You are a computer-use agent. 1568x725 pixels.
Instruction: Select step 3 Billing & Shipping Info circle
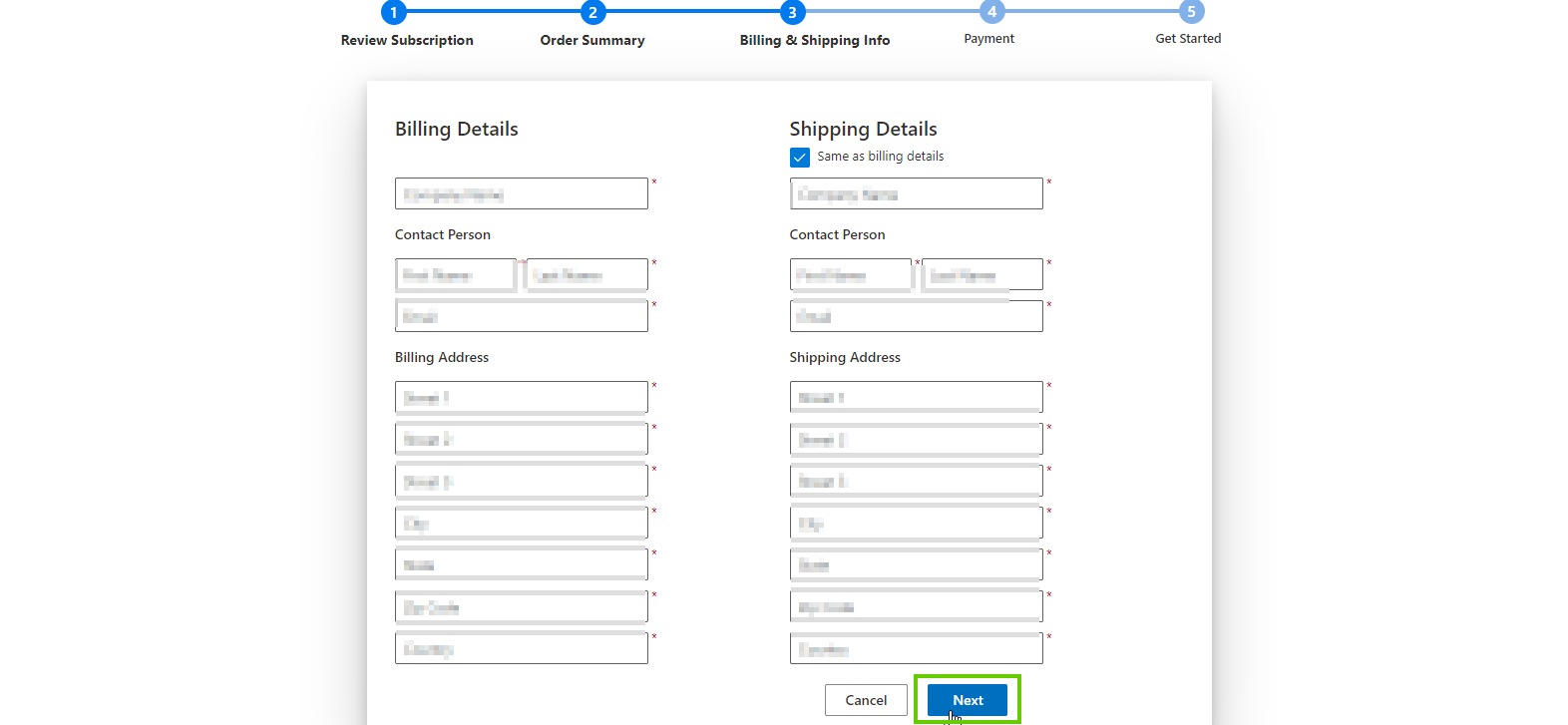pos(792,12)
